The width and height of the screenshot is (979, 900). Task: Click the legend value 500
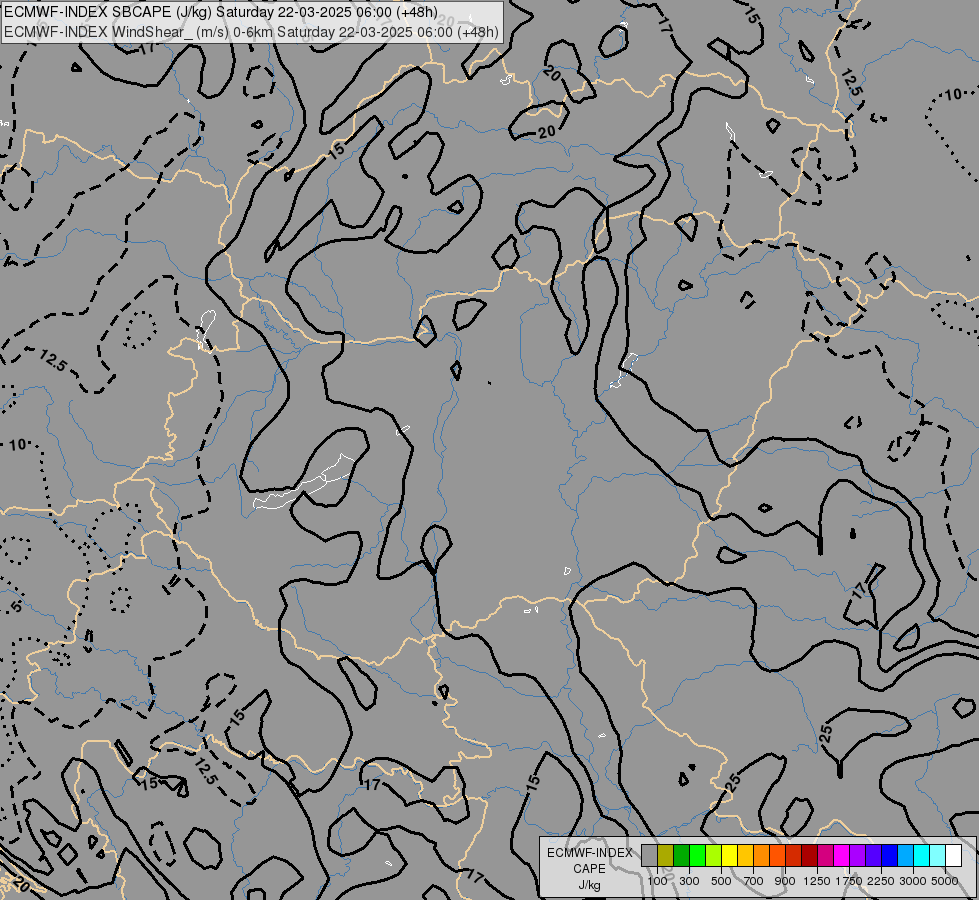pyautogui.click(x=721, y=881)
